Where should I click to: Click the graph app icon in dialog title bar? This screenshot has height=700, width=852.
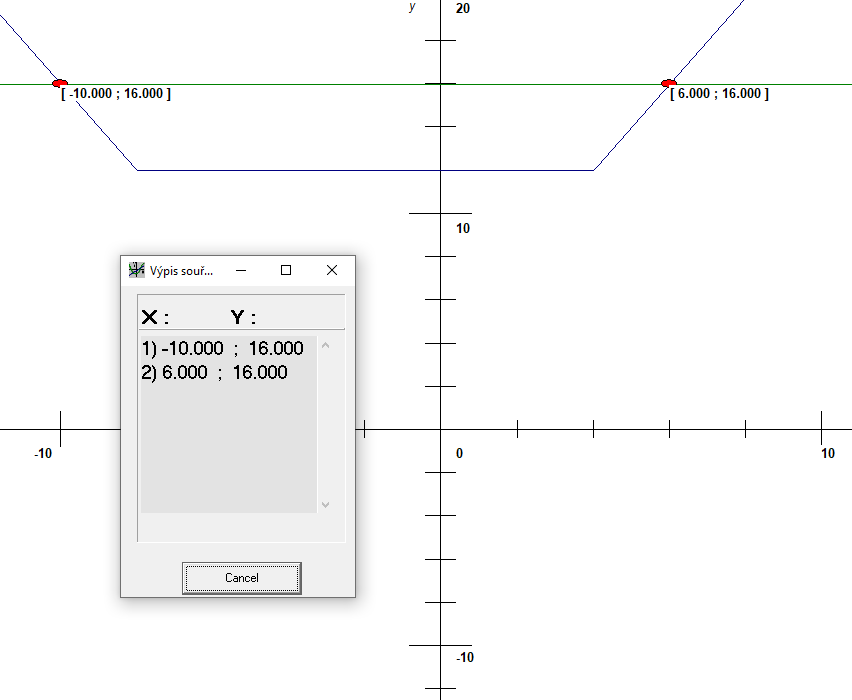[137, 270]
